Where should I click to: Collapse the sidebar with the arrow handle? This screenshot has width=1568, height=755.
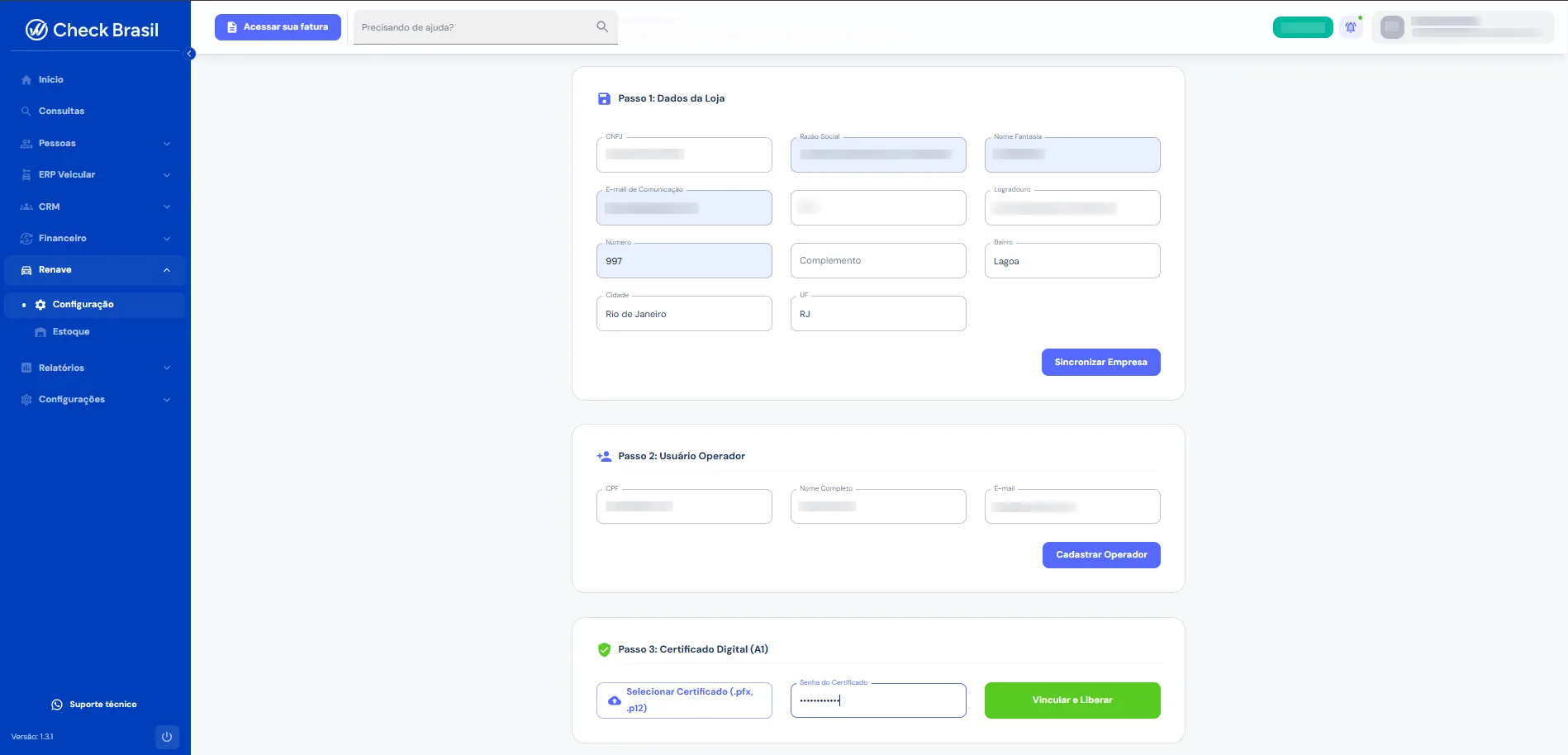coord(190,54)
